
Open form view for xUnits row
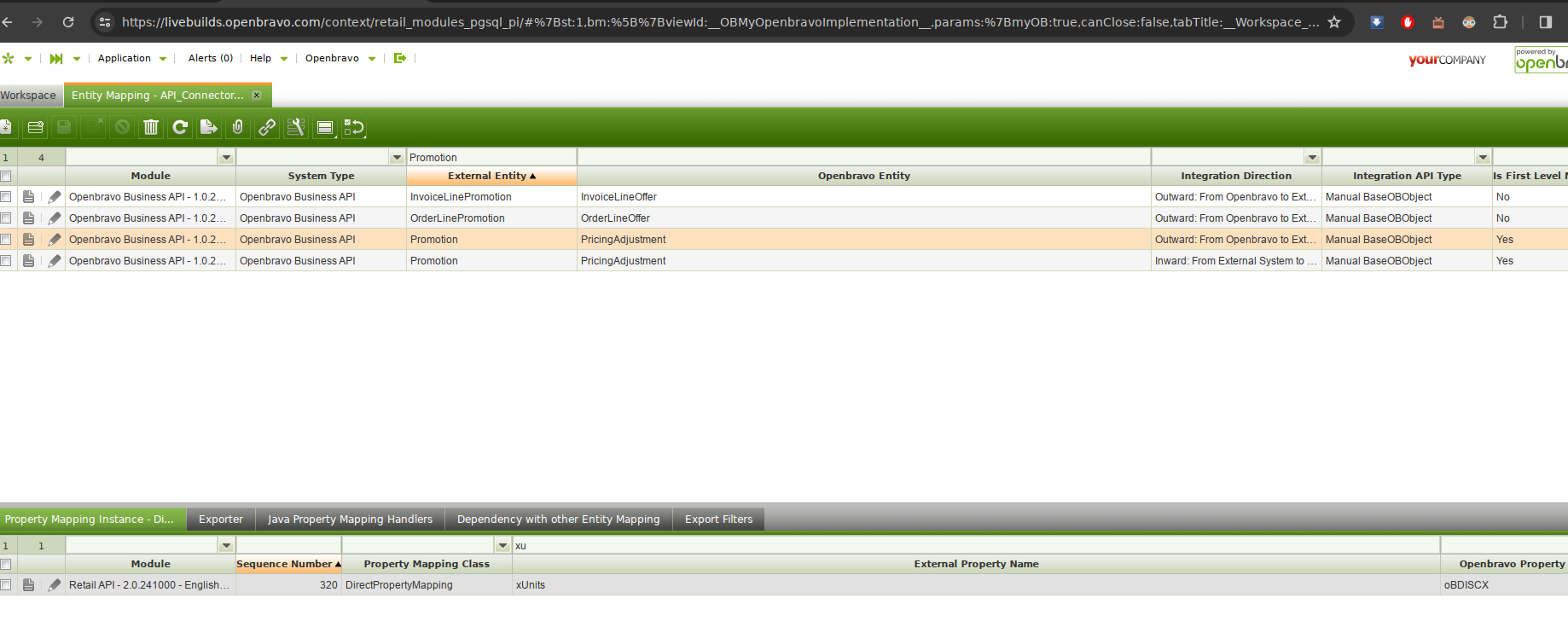tap(29, 585)
